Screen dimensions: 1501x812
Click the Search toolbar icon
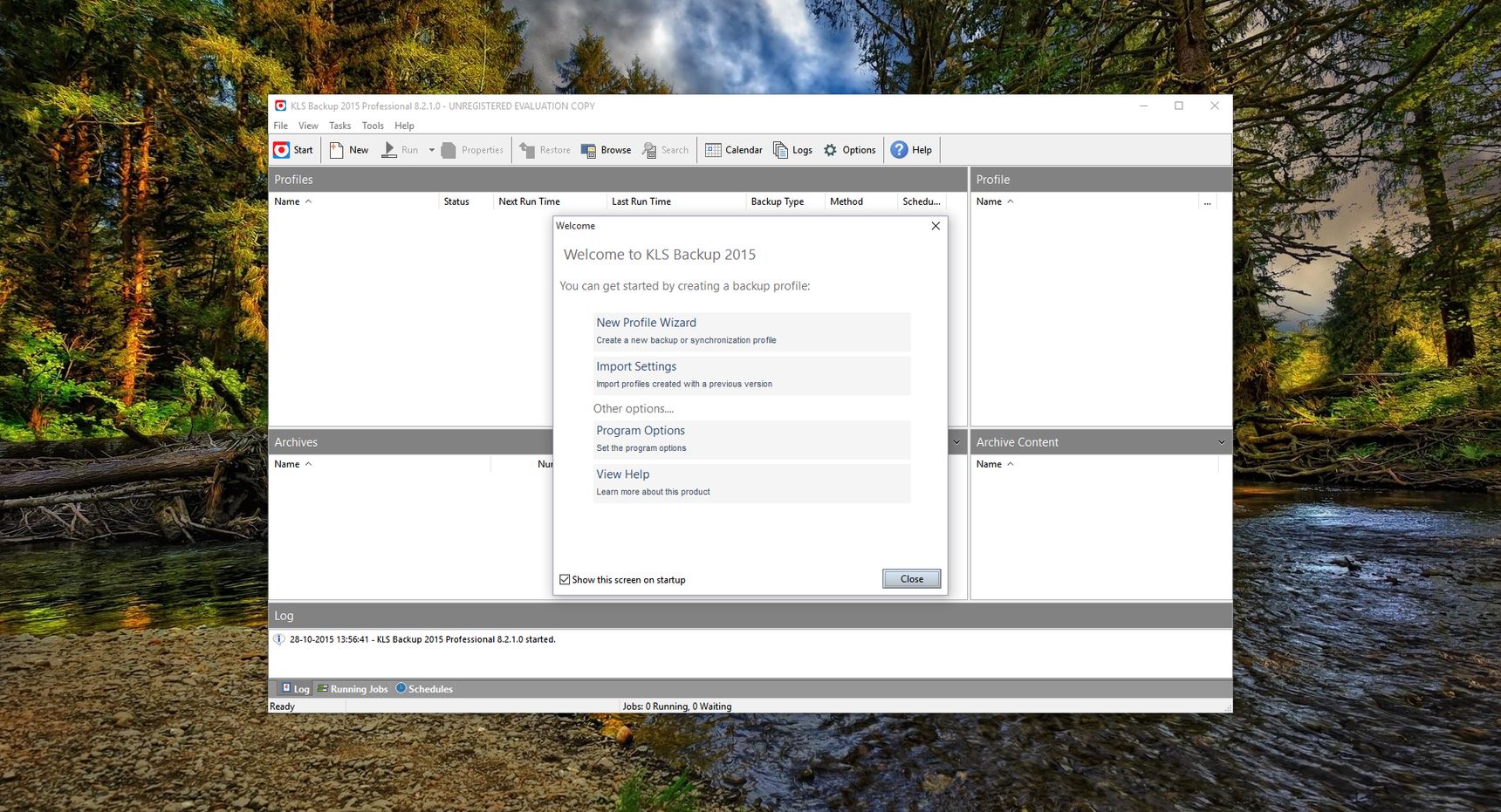coord(665,150)
